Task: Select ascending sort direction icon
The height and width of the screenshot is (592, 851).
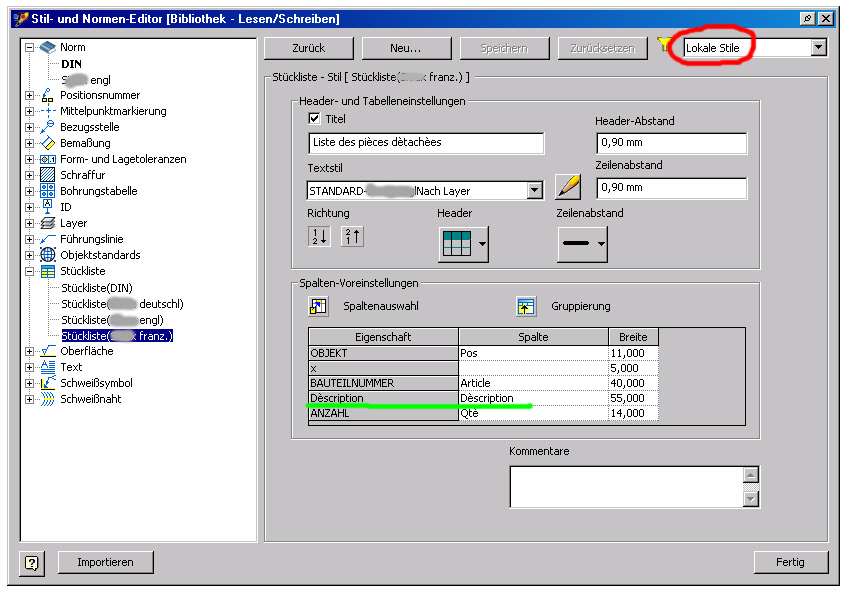Action: [x=319, y=237]
